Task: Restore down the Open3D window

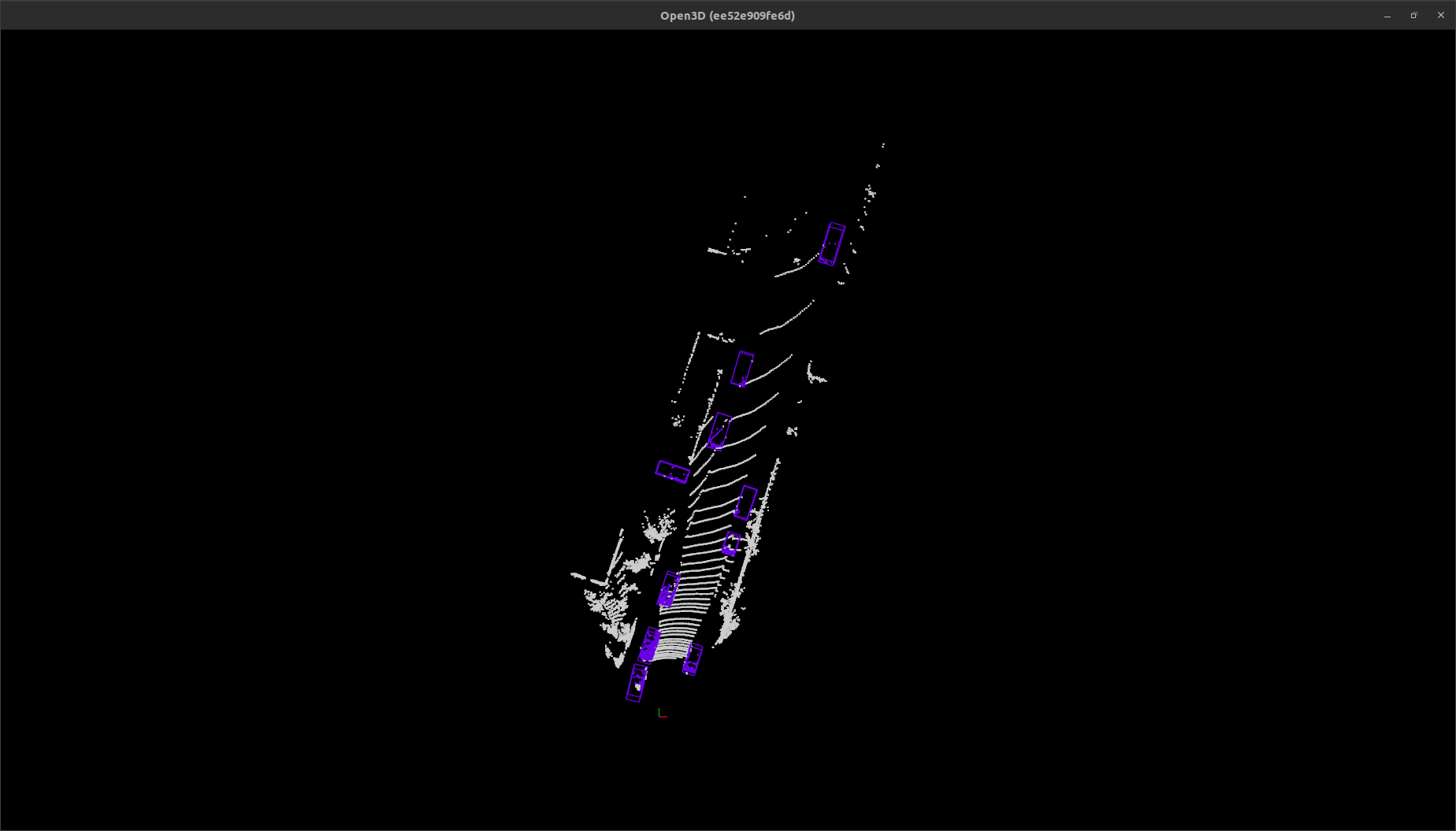Action: point(1414,15)
